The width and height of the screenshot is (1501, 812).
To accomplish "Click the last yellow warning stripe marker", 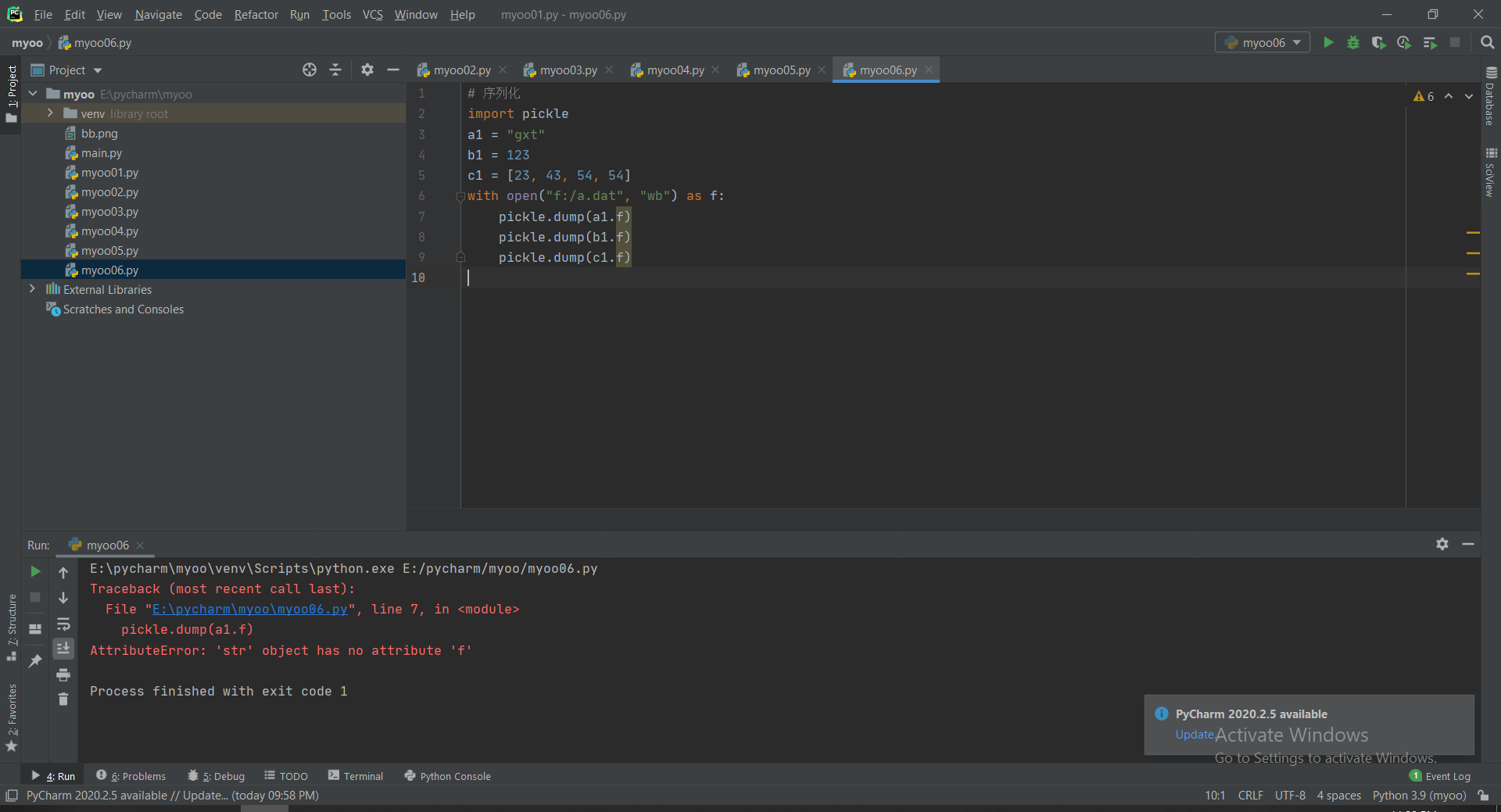I will pos(1473,274).
